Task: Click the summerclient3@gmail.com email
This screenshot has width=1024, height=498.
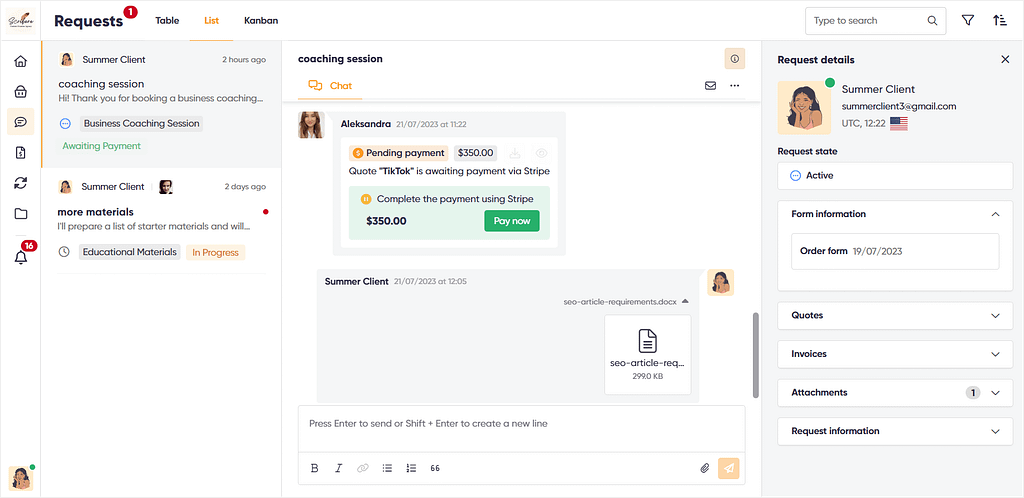Action: pyautogui.click(x=899, y=106)
